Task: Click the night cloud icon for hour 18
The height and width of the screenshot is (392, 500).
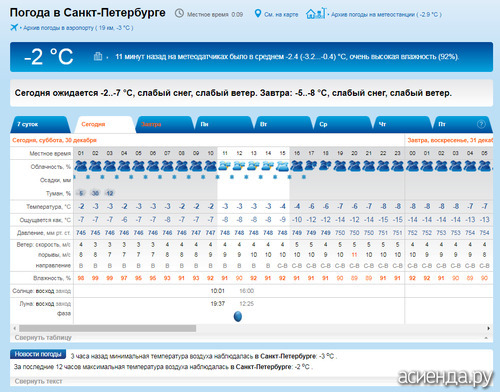Action: point(325,165)
